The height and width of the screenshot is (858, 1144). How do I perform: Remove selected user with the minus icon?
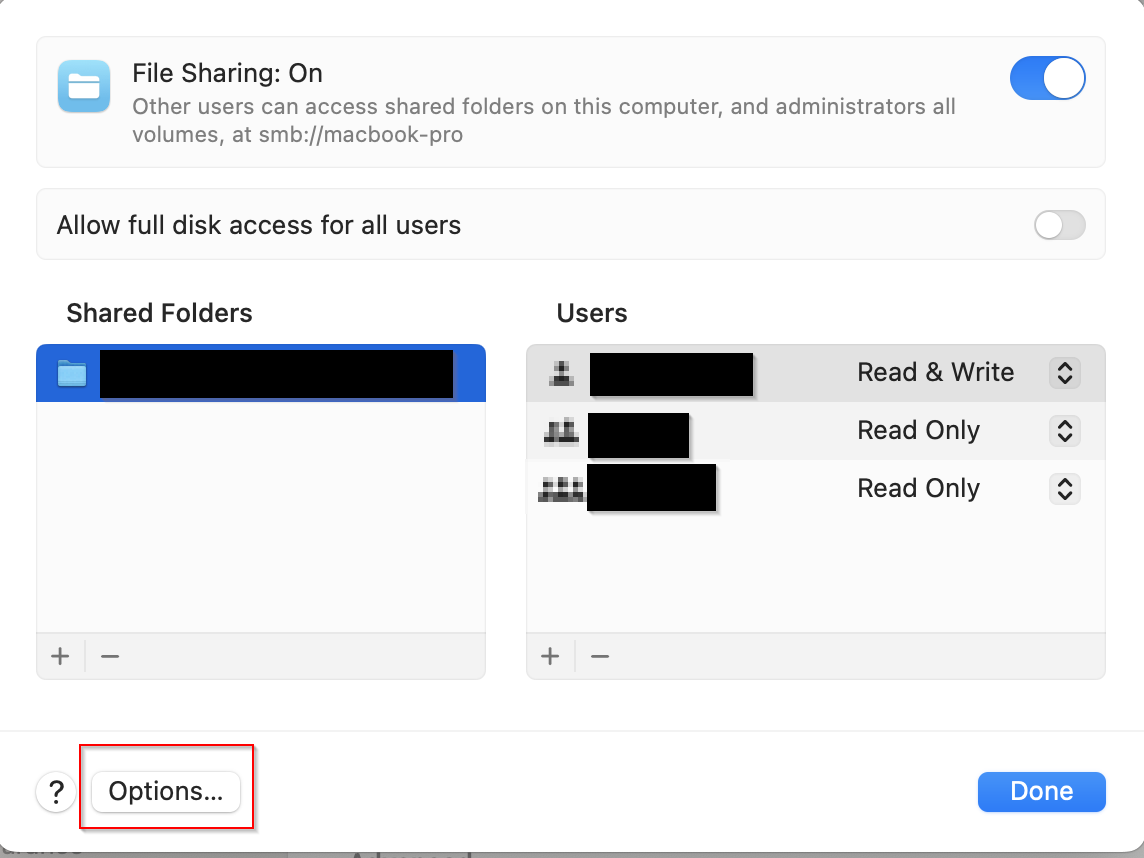(600, 656)
